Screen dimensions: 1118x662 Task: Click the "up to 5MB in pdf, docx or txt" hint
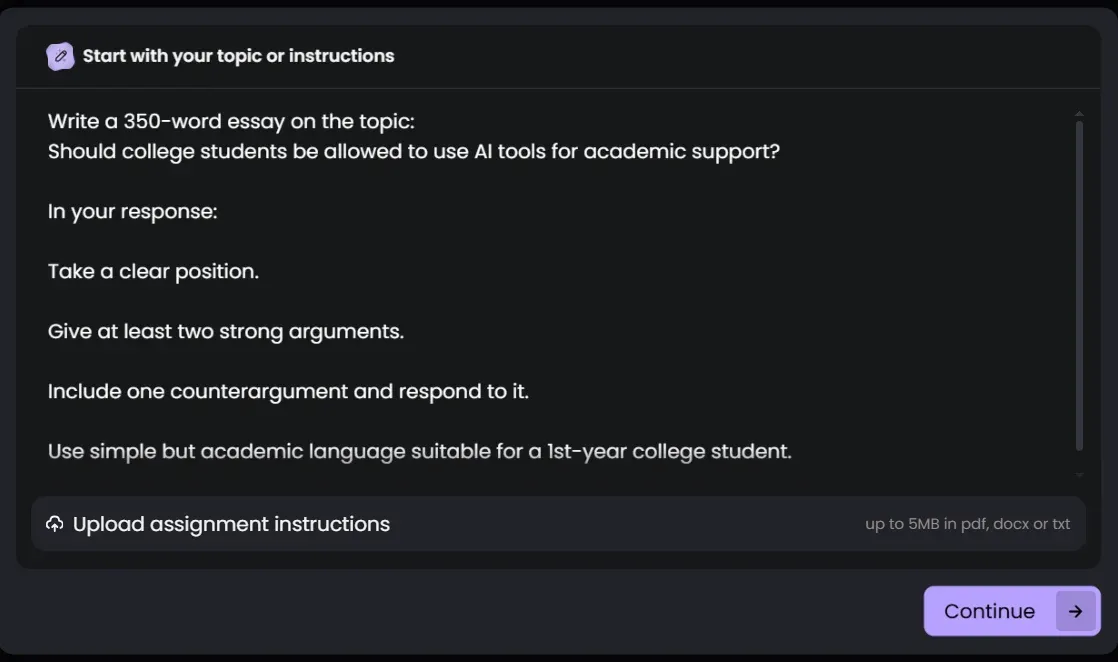coord(967,524)
